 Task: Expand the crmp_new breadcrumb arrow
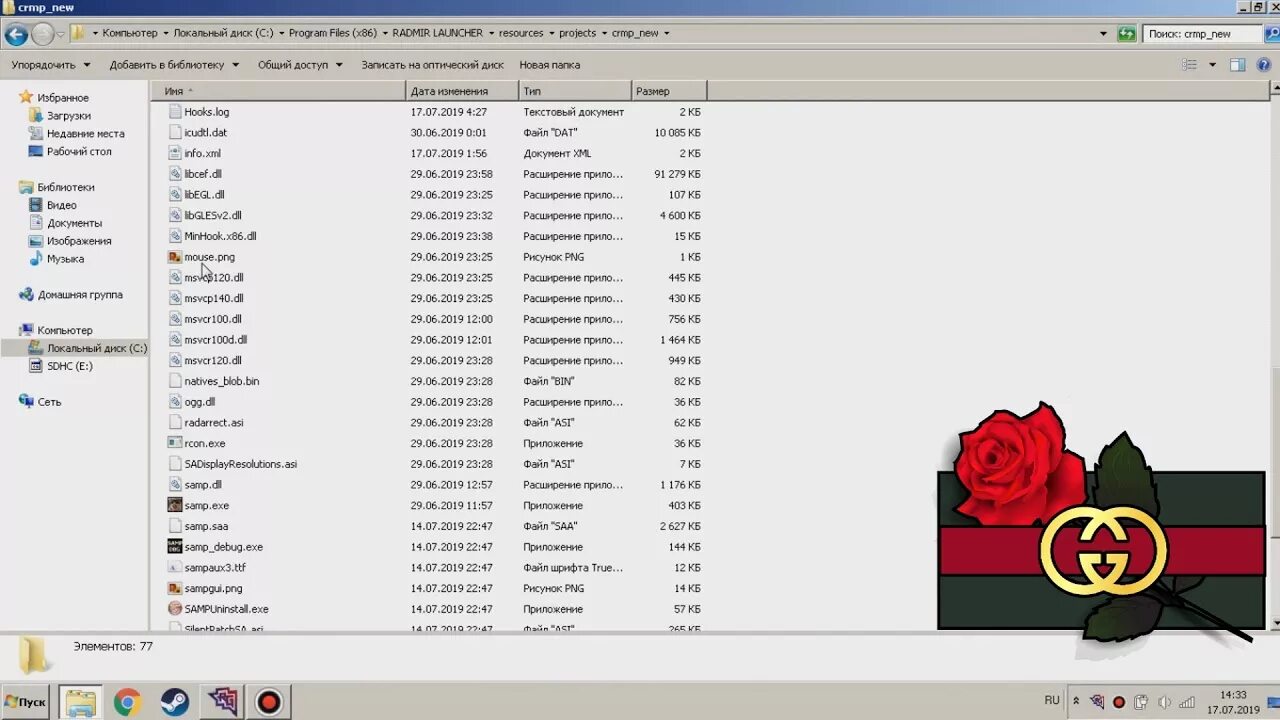click(666, 33)
